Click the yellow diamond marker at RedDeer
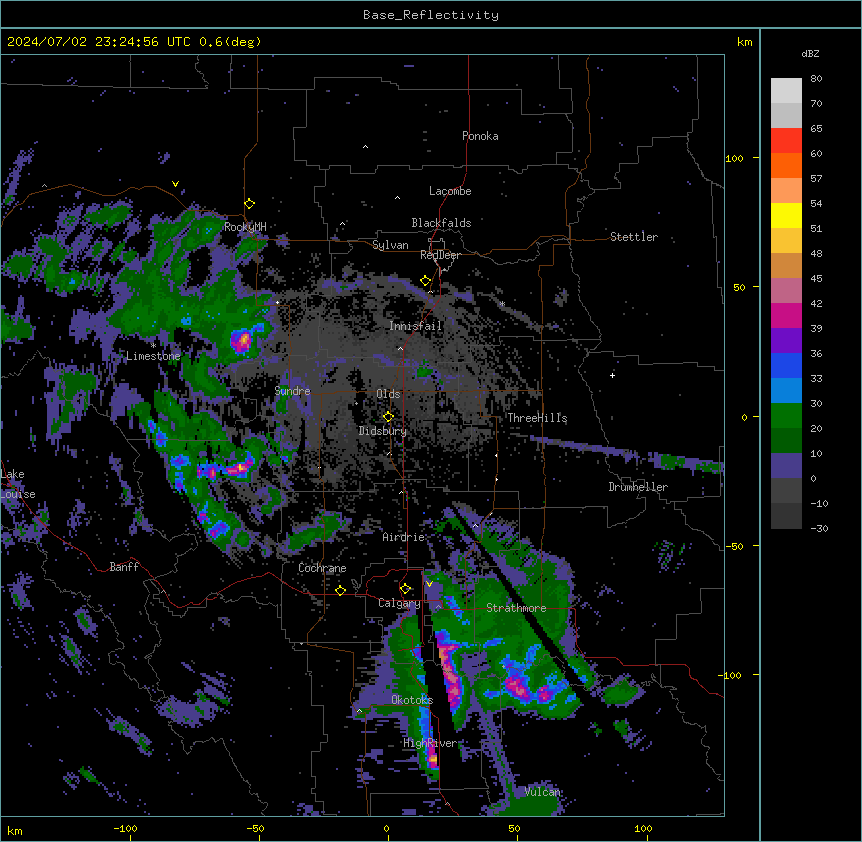 coord(425,281)
